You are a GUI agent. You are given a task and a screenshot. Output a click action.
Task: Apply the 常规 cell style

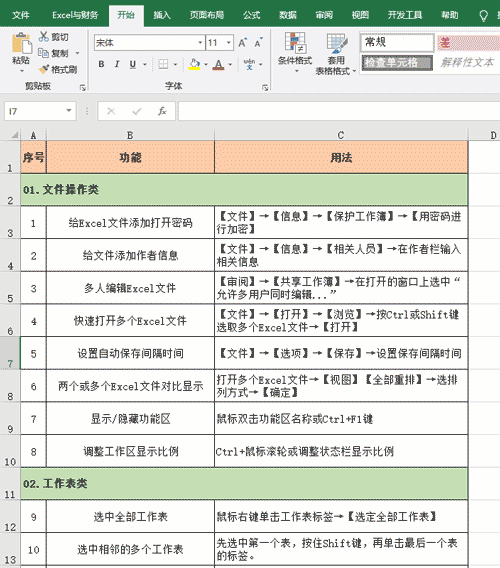(x=397, y=42)
